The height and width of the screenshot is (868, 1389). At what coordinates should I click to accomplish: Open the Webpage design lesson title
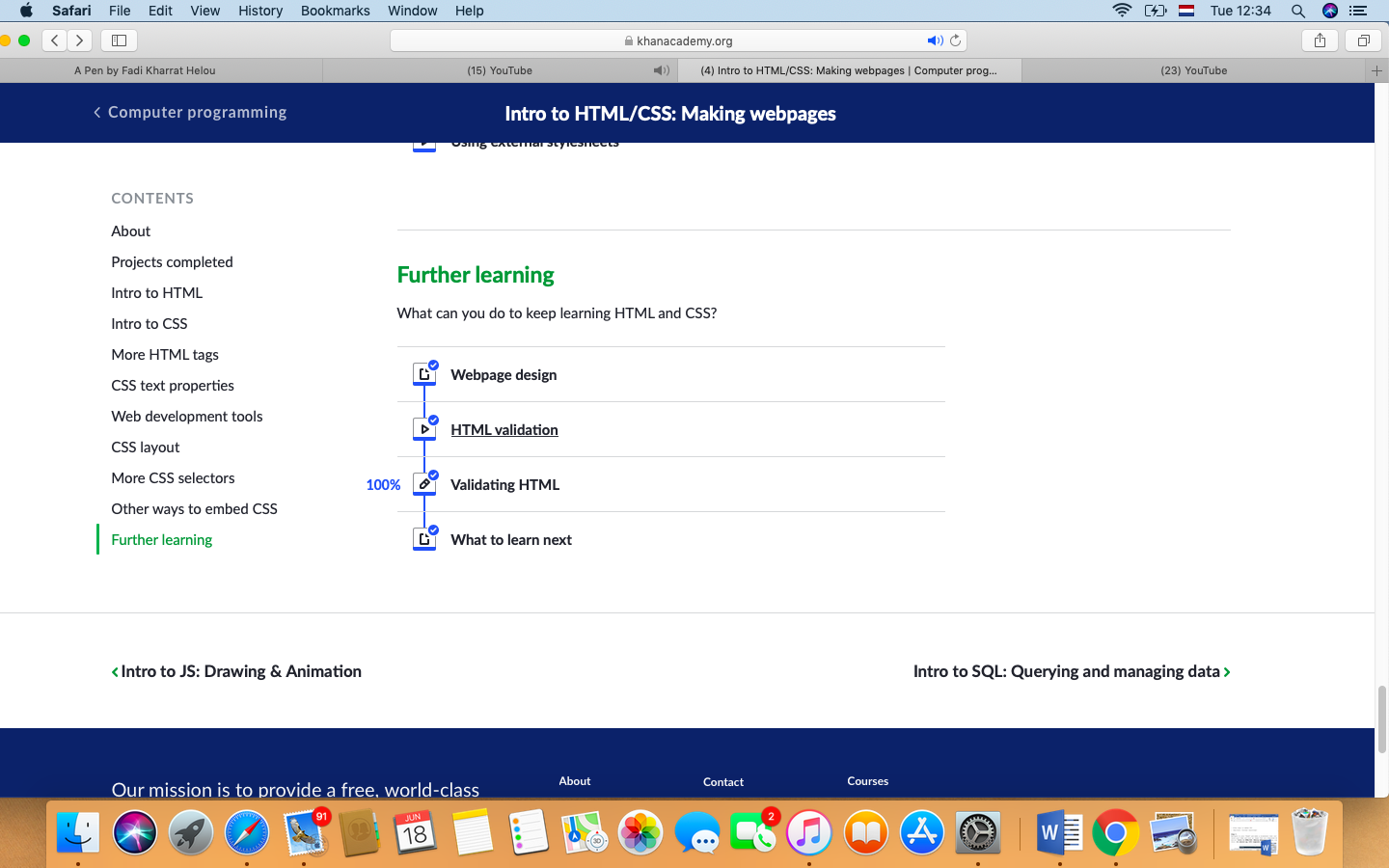pyautogui.click(x=504, y=374)
